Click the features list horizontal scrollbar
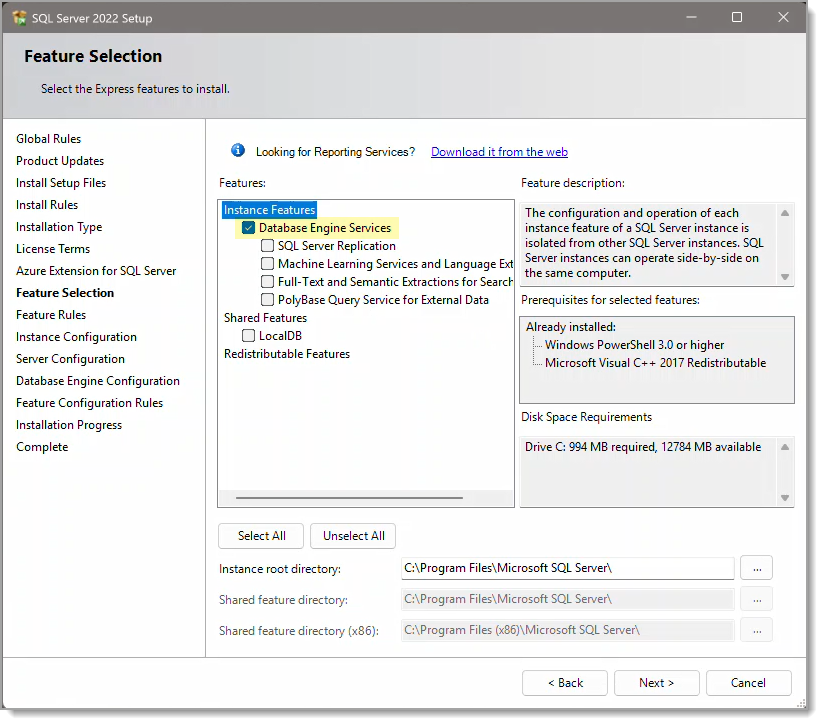 coord(349,498)
